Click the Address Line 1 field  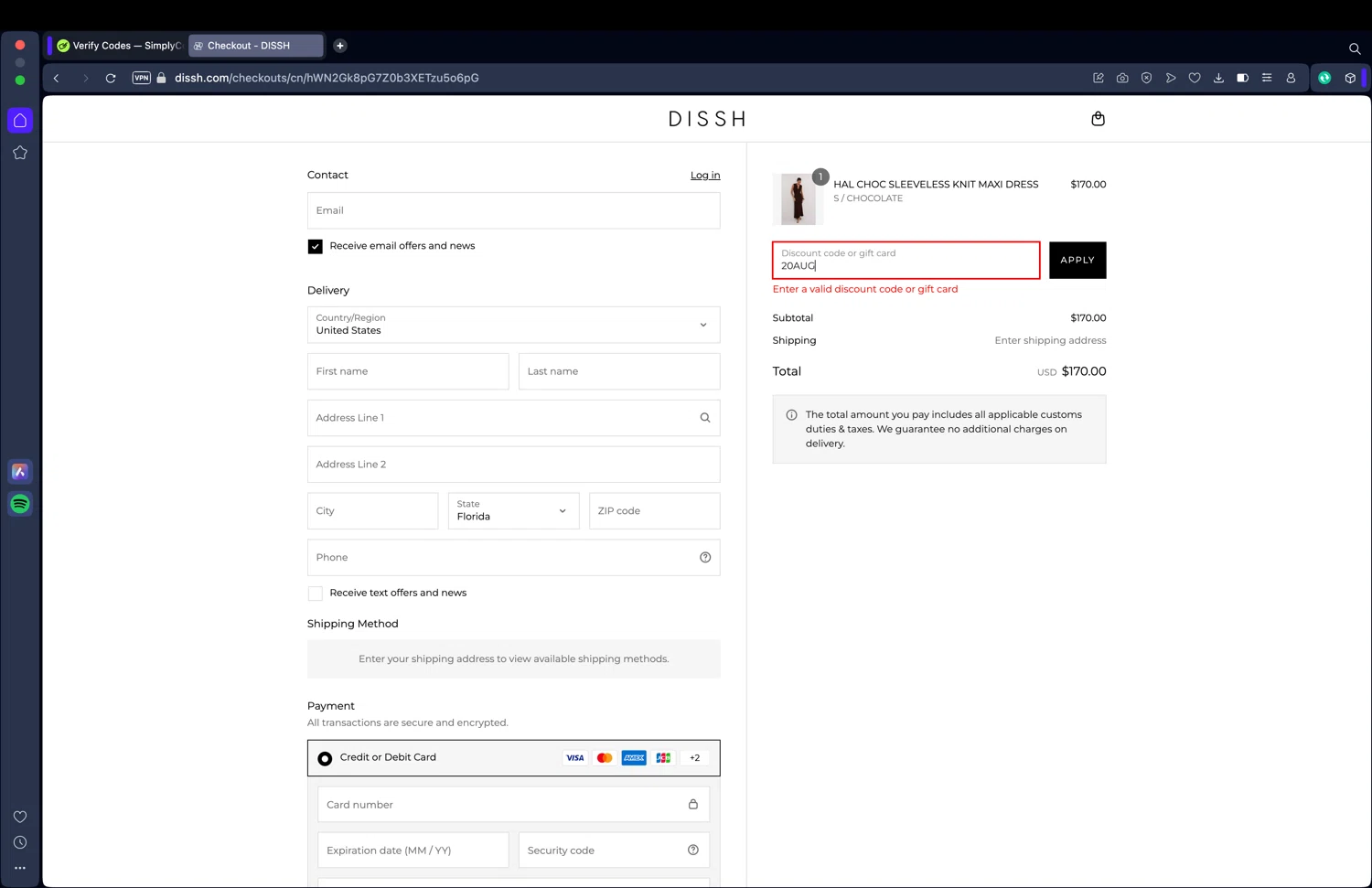(x=514, y=418)
